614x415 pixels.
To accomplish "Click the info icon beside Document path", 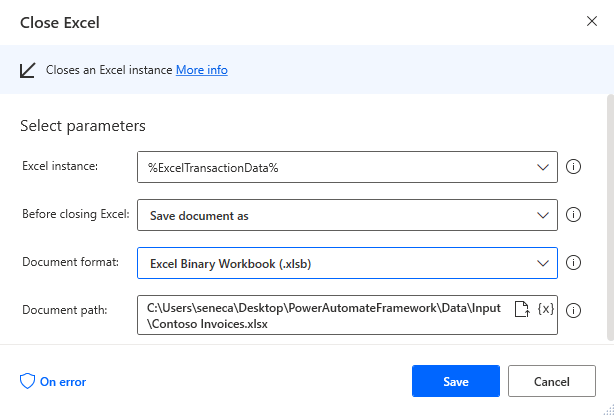I will 573,310.
